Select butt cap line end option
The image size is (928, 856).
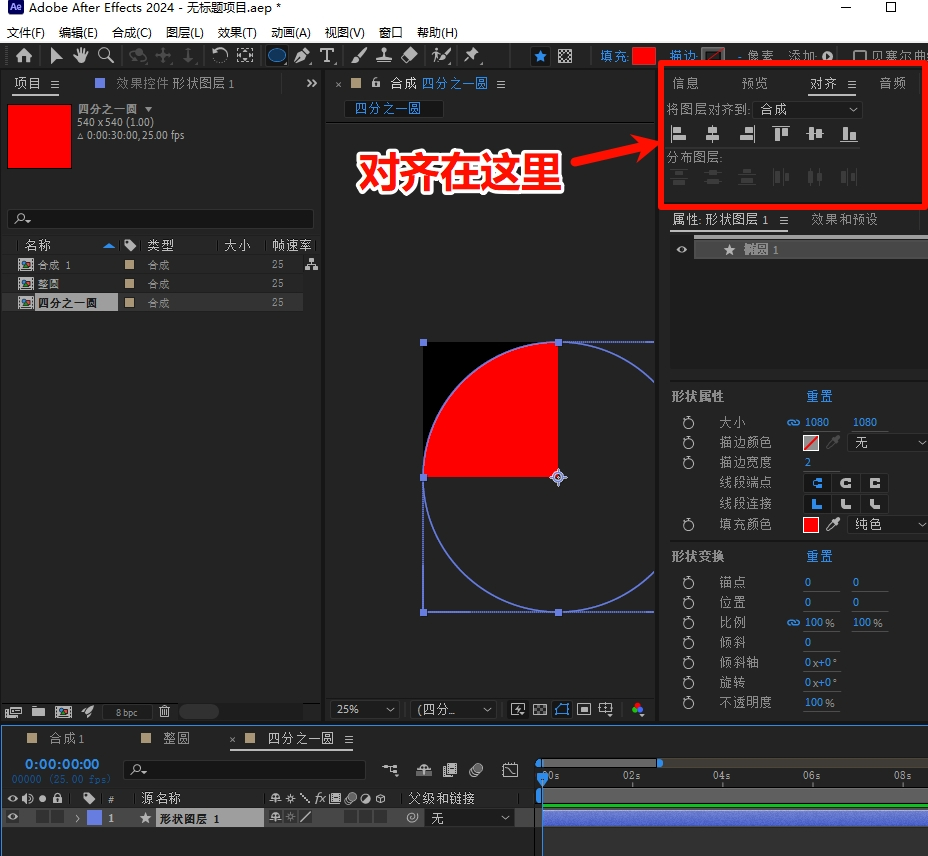pos(817,483)
